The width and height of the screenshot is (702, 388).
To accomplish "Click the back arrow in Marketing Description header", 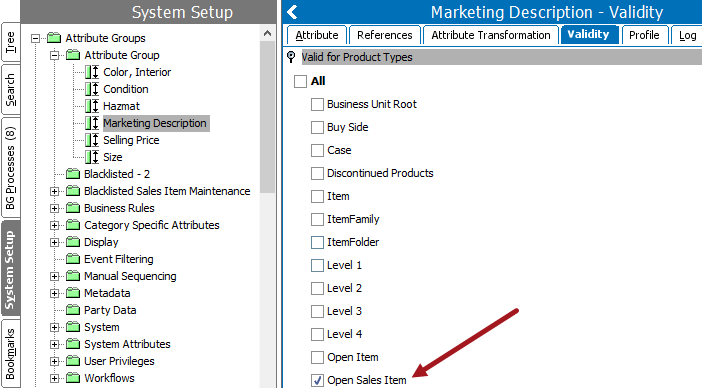I will [292, 12].
